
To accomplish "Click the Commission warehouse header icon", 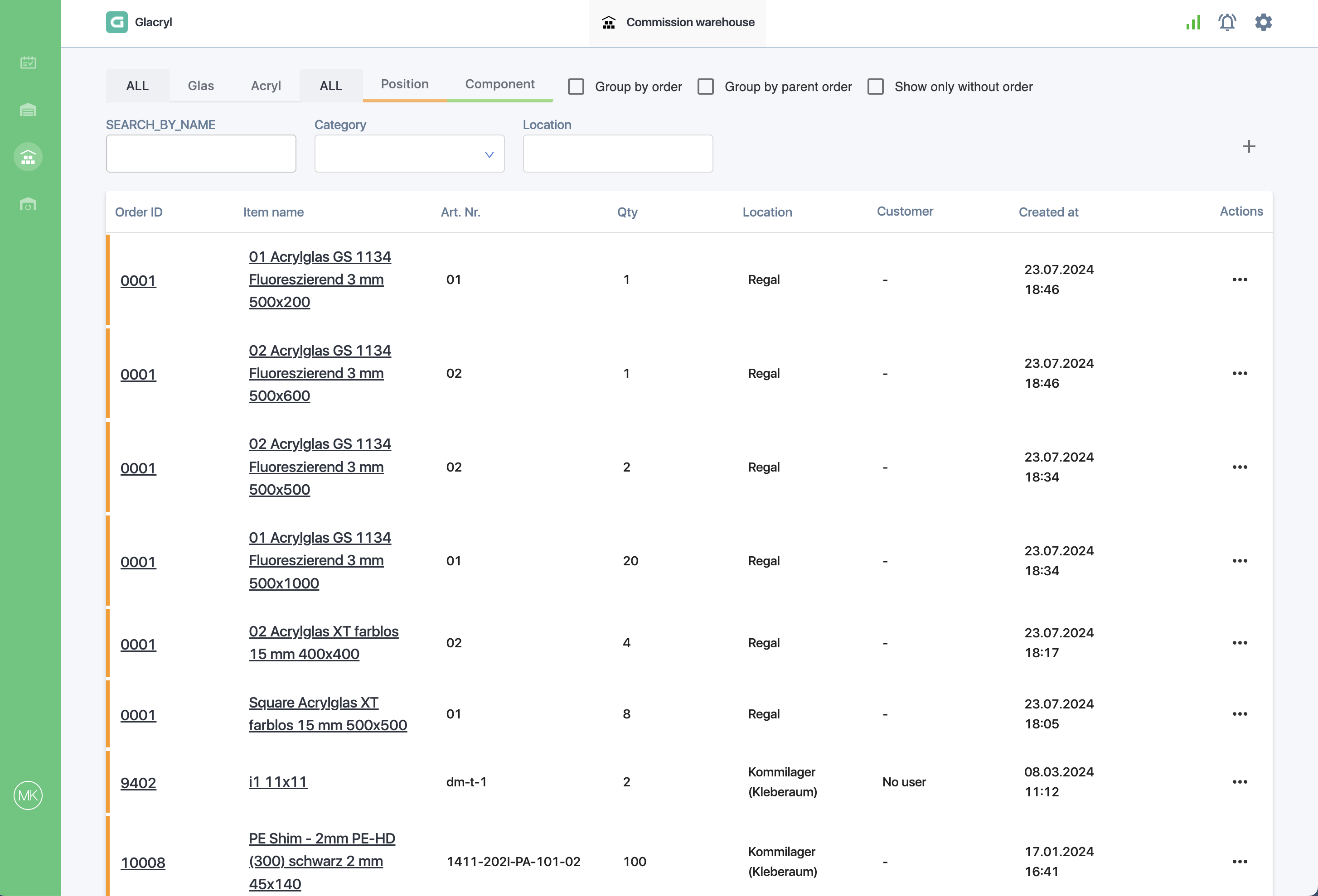I will [609, 22].
